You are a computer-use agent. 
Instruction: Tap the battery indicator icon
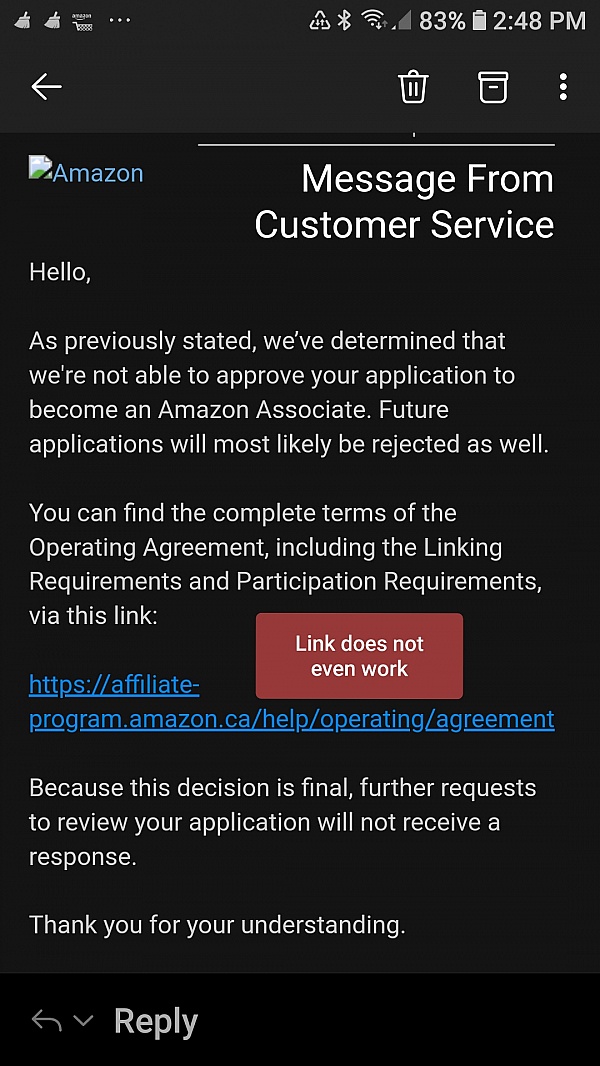click(x=479, y=20)
